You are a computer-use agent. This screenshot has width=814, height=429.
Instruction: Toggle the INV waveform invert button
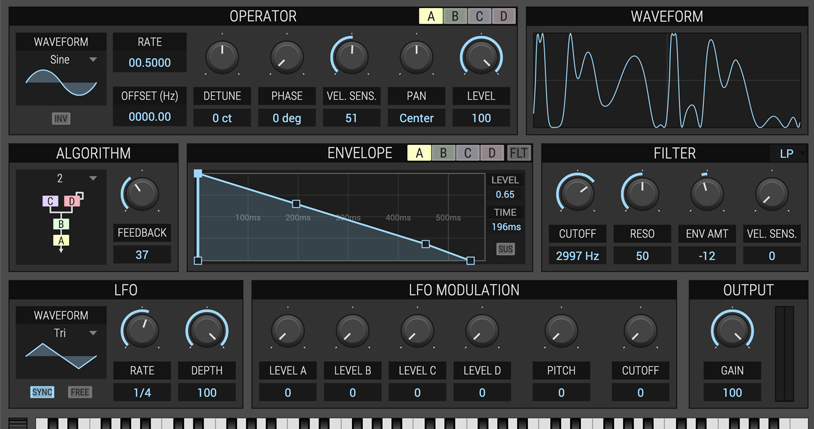(61, 119)
